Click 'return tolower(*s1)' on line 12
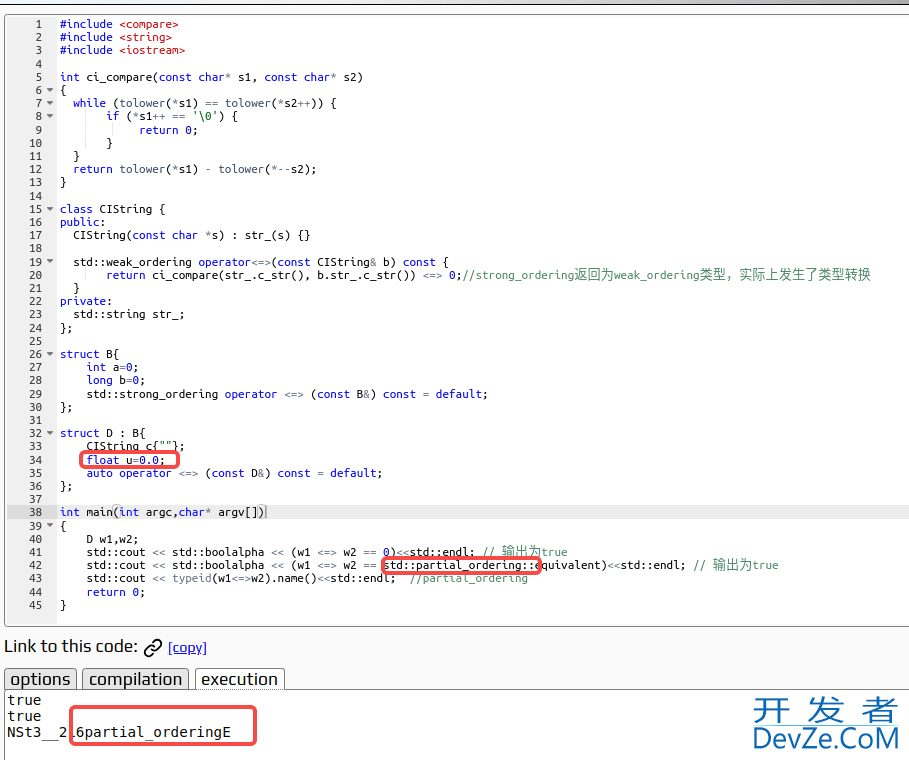 pyautogui.click(x=136, y=169)
